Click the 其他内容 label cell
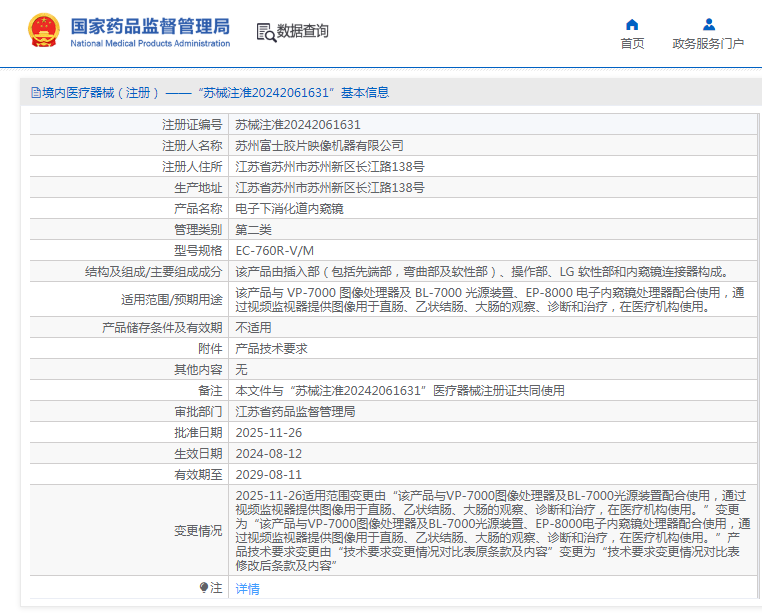This screenshot has width=762, height=614. point(129,369)
